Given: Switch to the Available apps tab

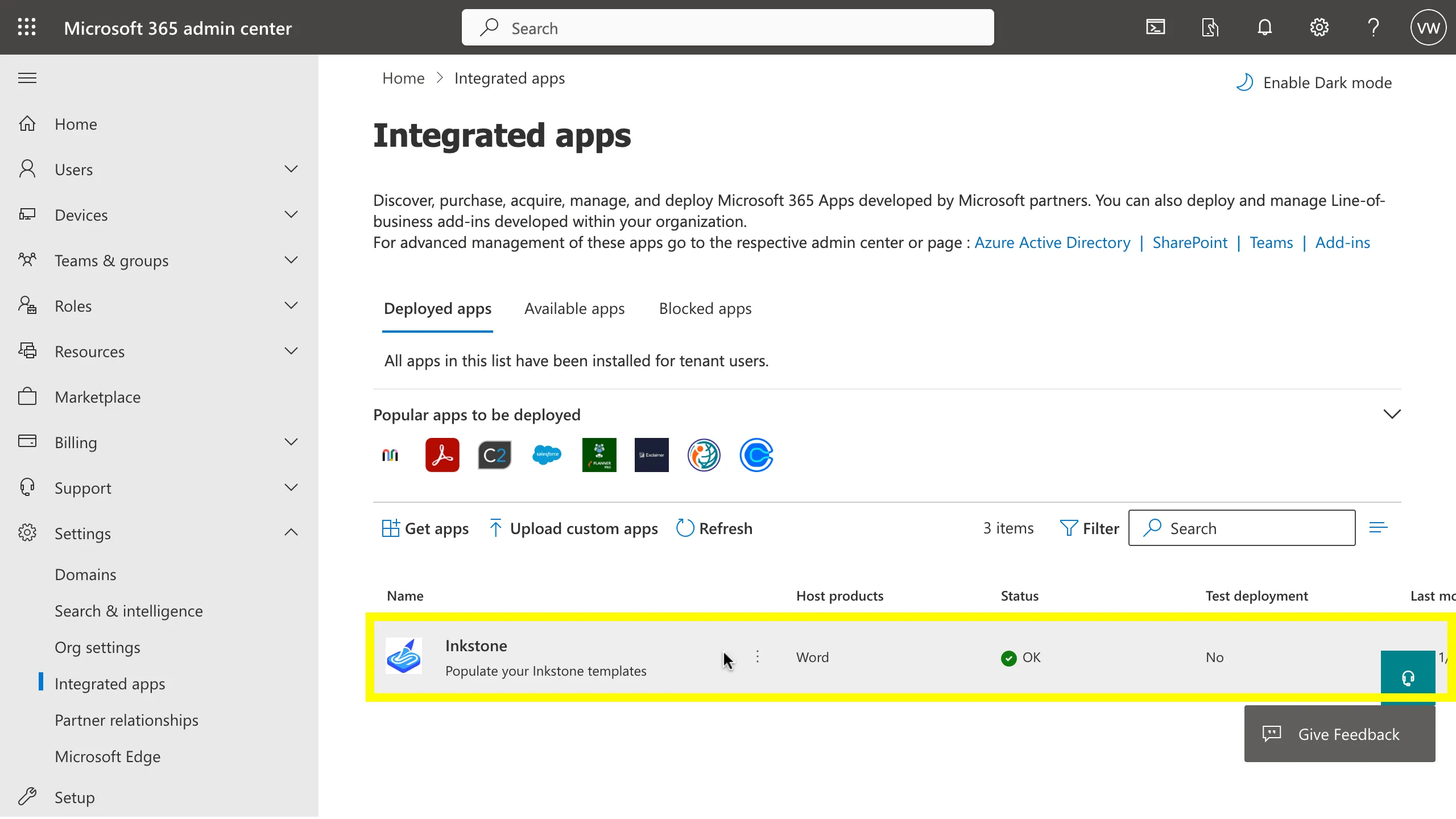Looking at the screenshot, I should pos(574,309).
